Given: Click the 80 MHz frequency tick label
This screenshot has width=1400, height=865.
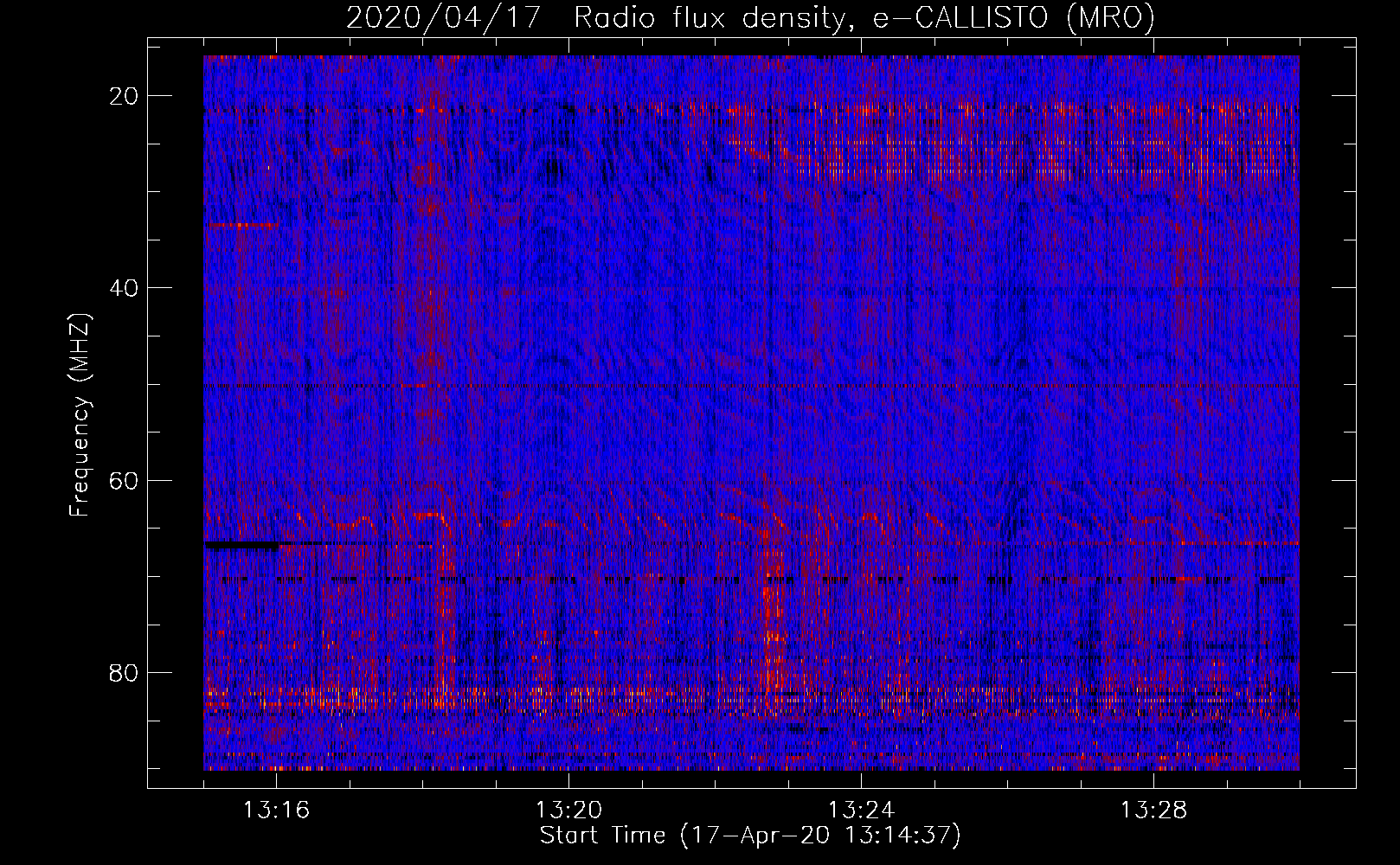Looking at the screenshot, I should 125,672.
